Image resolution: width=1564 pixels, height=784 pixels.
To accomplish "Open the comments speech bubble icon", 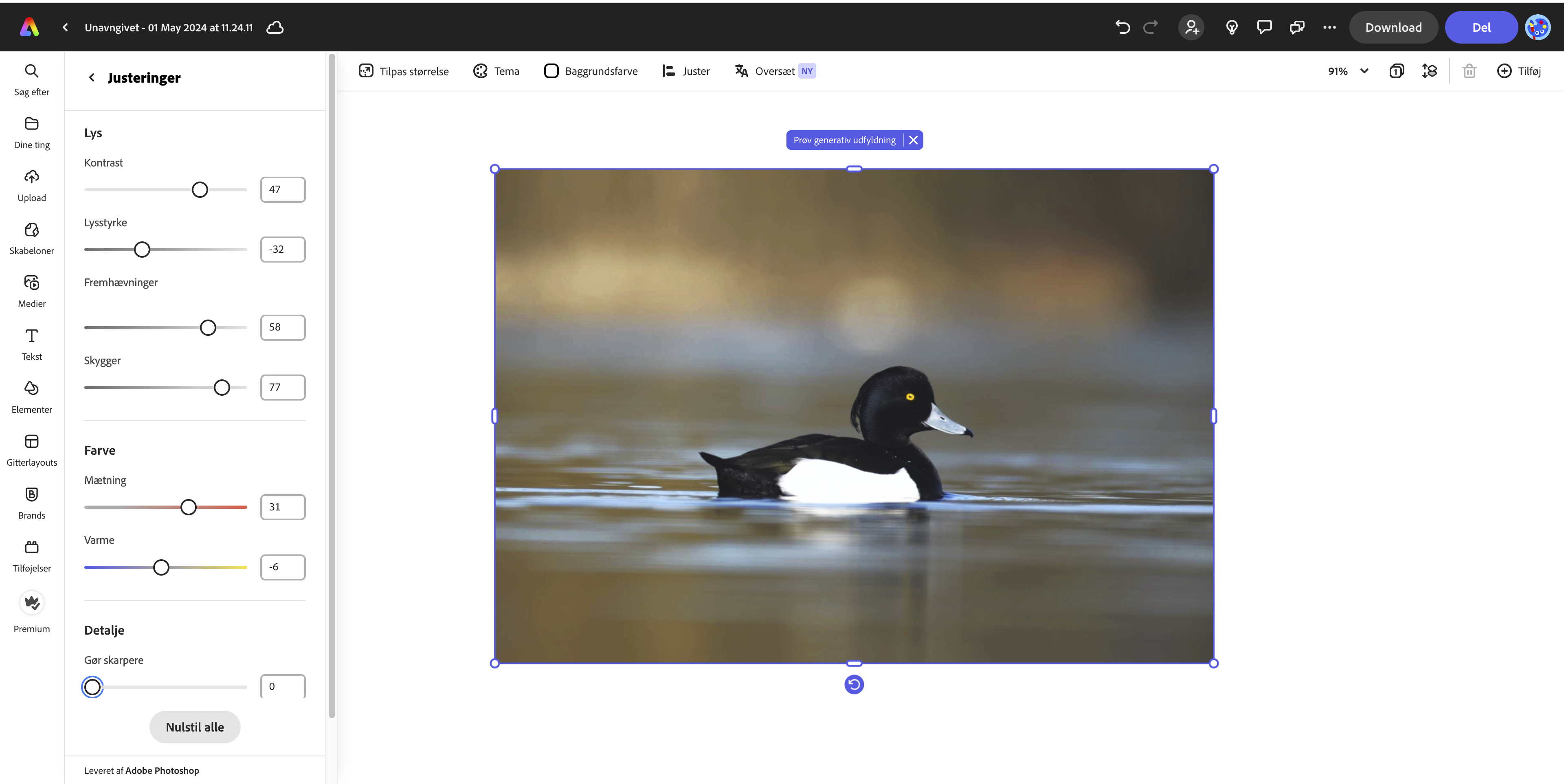I will pos(1264,27).
